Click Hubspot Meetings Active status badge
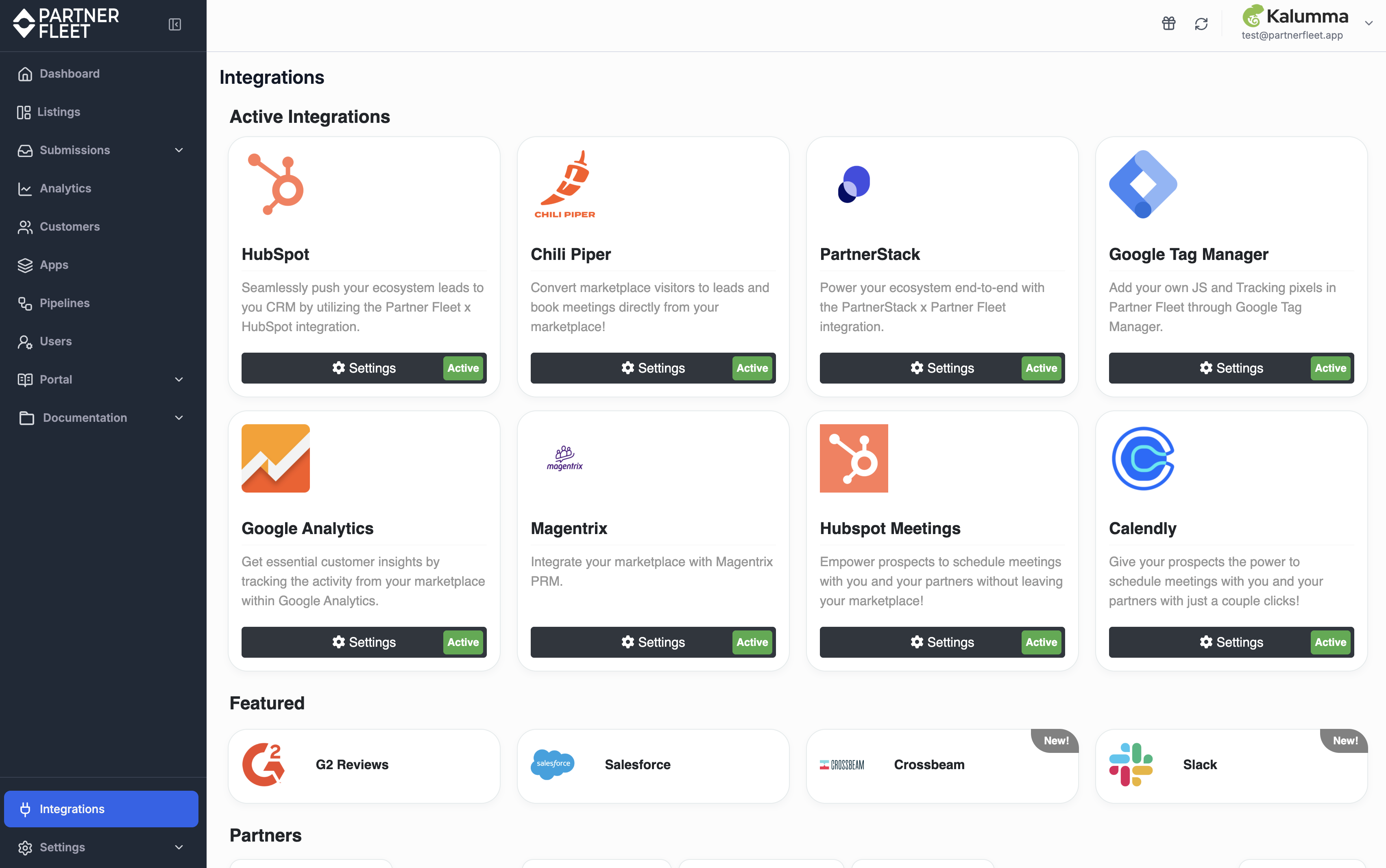1386x868 pixels. [x=1042, y=642]
